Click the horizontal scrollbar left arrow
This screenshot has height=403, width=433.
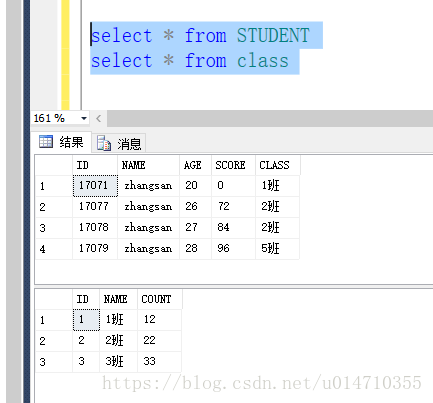[x=98, y=118]
